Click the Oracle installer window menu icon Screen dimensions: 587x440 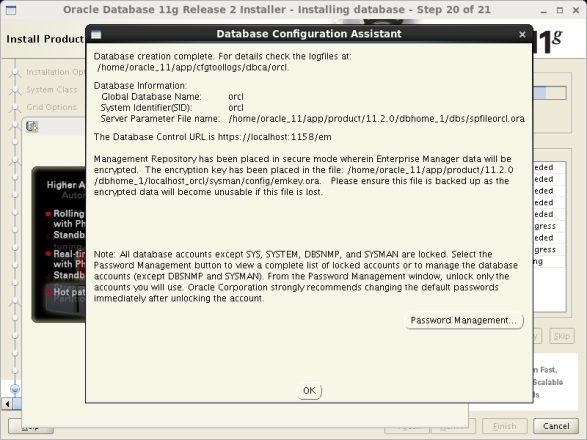(x=11, y=10)
